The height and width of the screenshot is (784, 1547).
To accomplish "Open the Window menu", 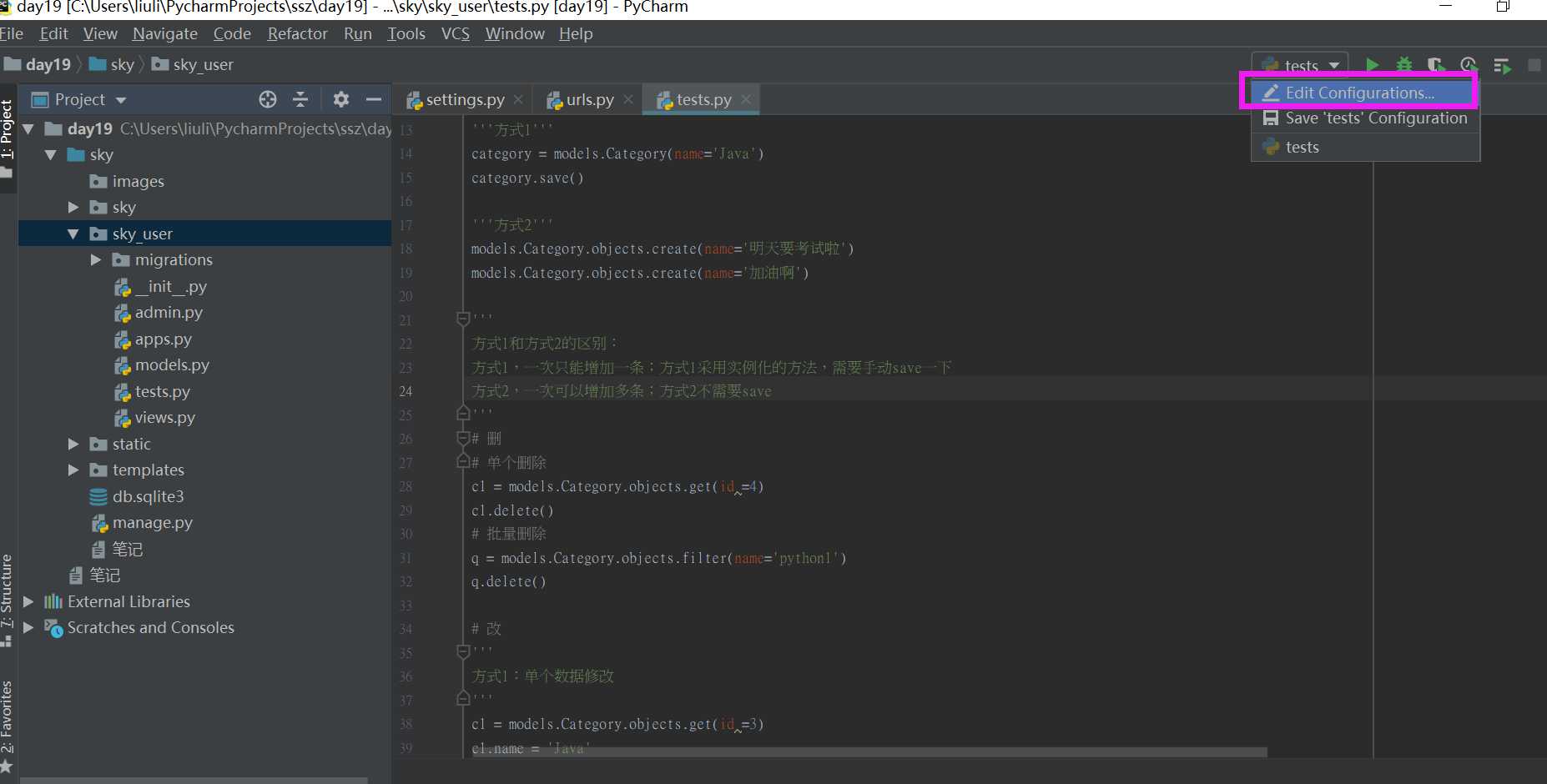I will point(515,33).
